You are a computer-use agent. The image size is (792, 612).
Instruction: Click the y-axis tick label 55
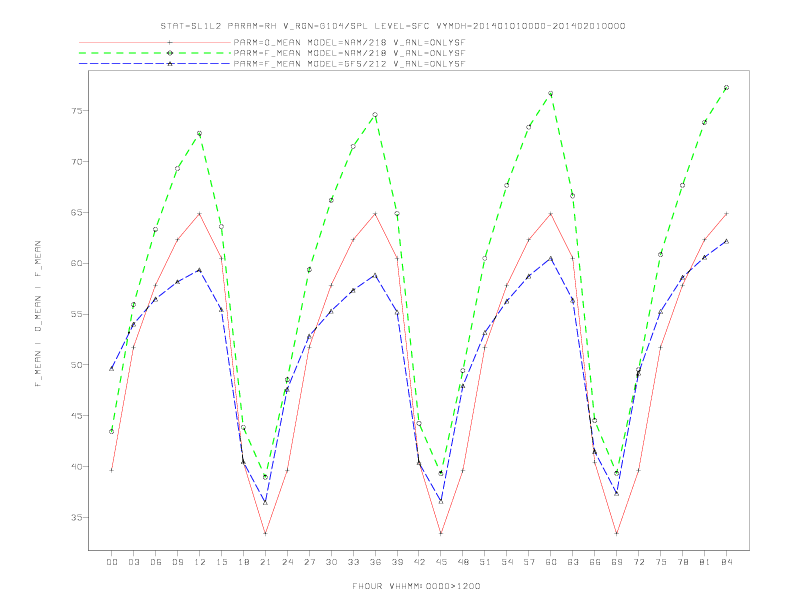coord(77,315)
